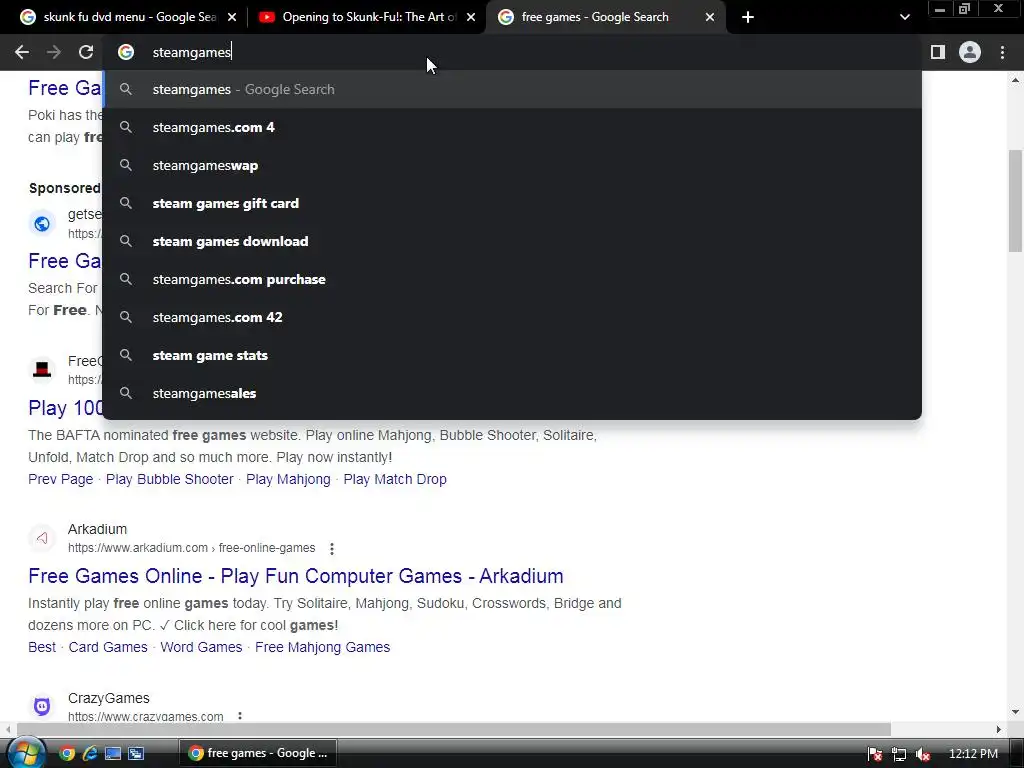1024x768 pixels.
Task: Close the 'skunk fu dvd menu' tab
Action: coord(232,18)
